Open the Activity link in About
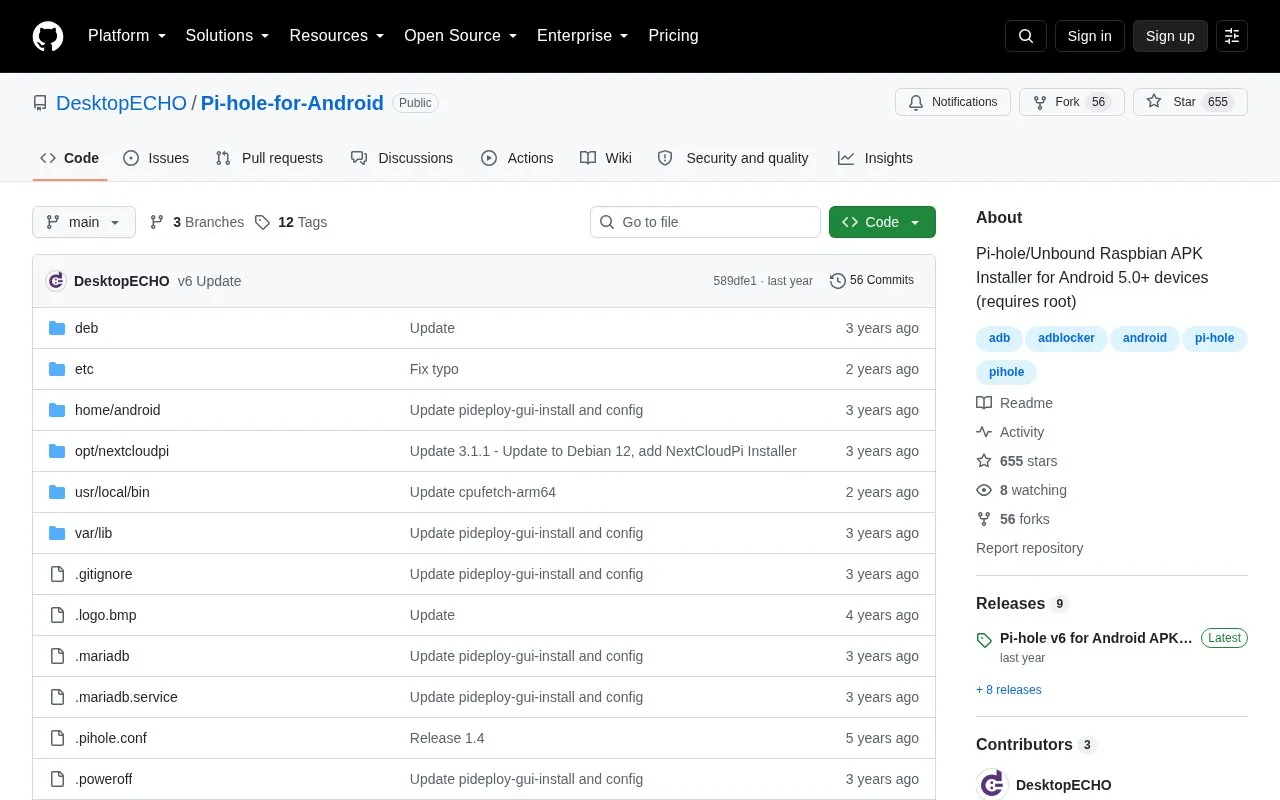Image resolution: width=1280 pixels, height=800 pixels. point(1010,432)
